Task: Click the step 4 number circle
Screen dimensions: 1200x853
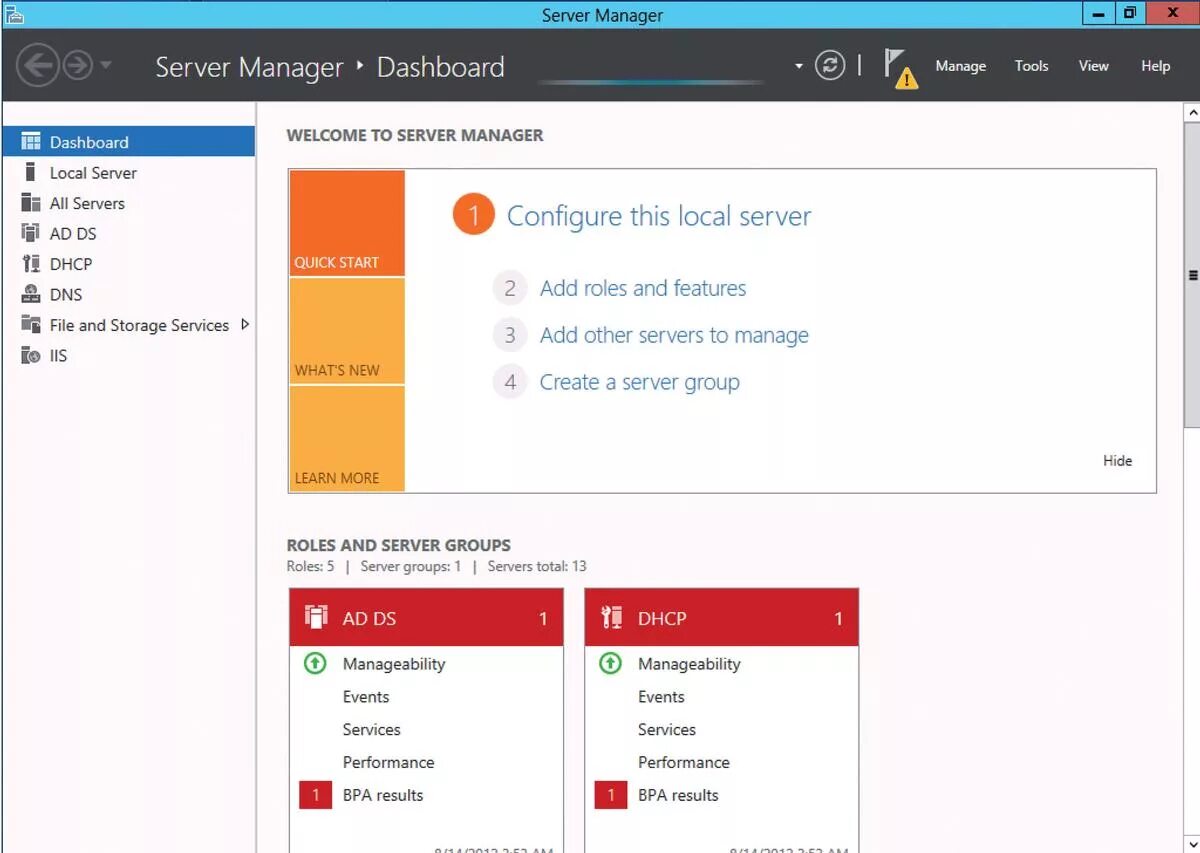Action: pos(510,382)
